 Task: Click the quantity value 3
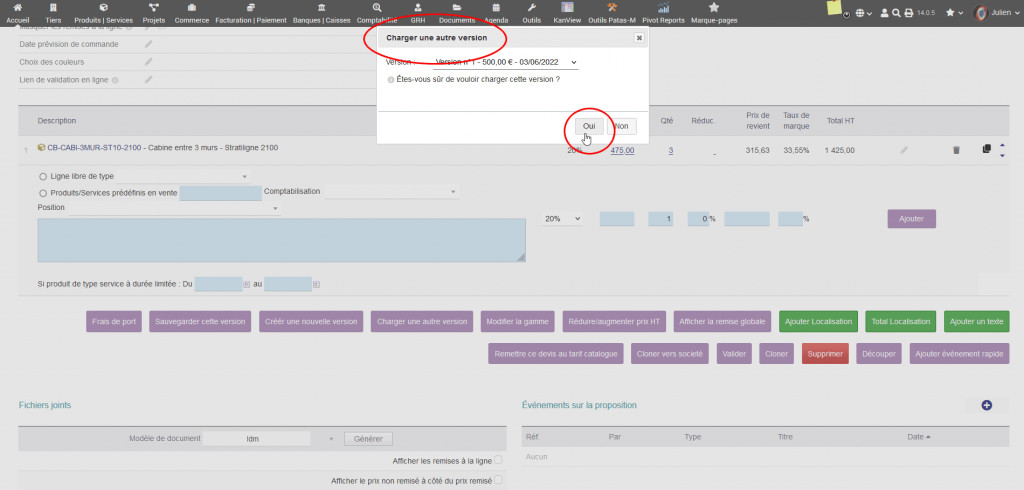pyautogui.click(x=671, y=150)
